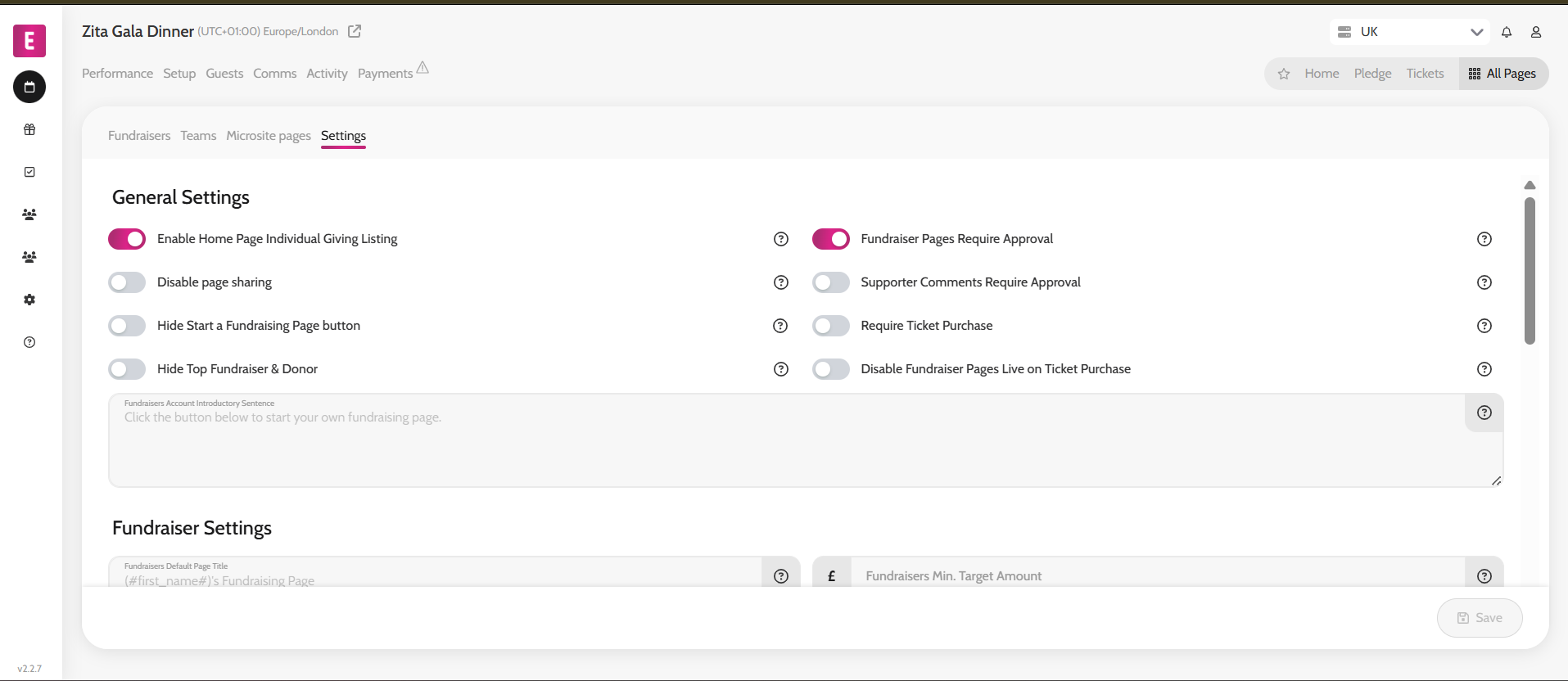The height and width of the screenshot is (681, 1568).
Task: Show help for Disable Fundraiser Pages Live on Ticket Purchase
Action: [1484, 369]
